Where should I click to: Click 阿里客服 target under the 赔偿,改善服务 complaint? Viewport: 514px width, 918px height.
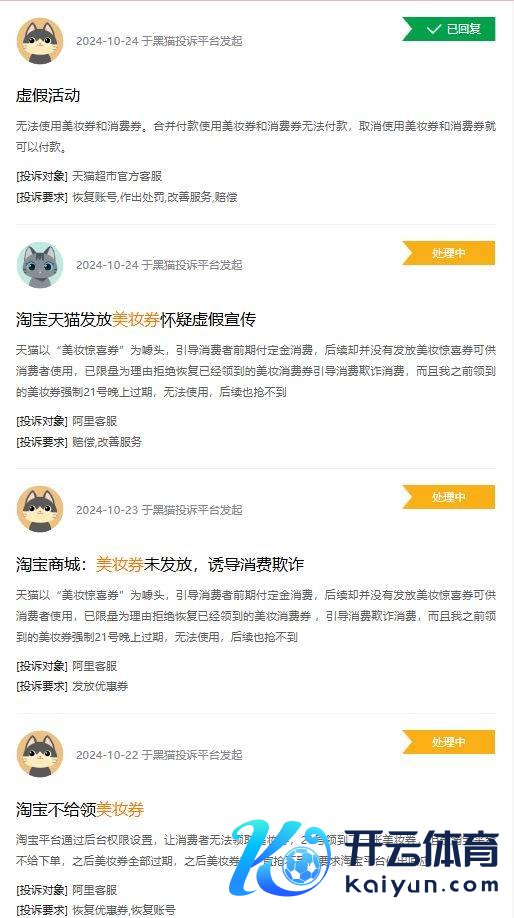(95, 421)
